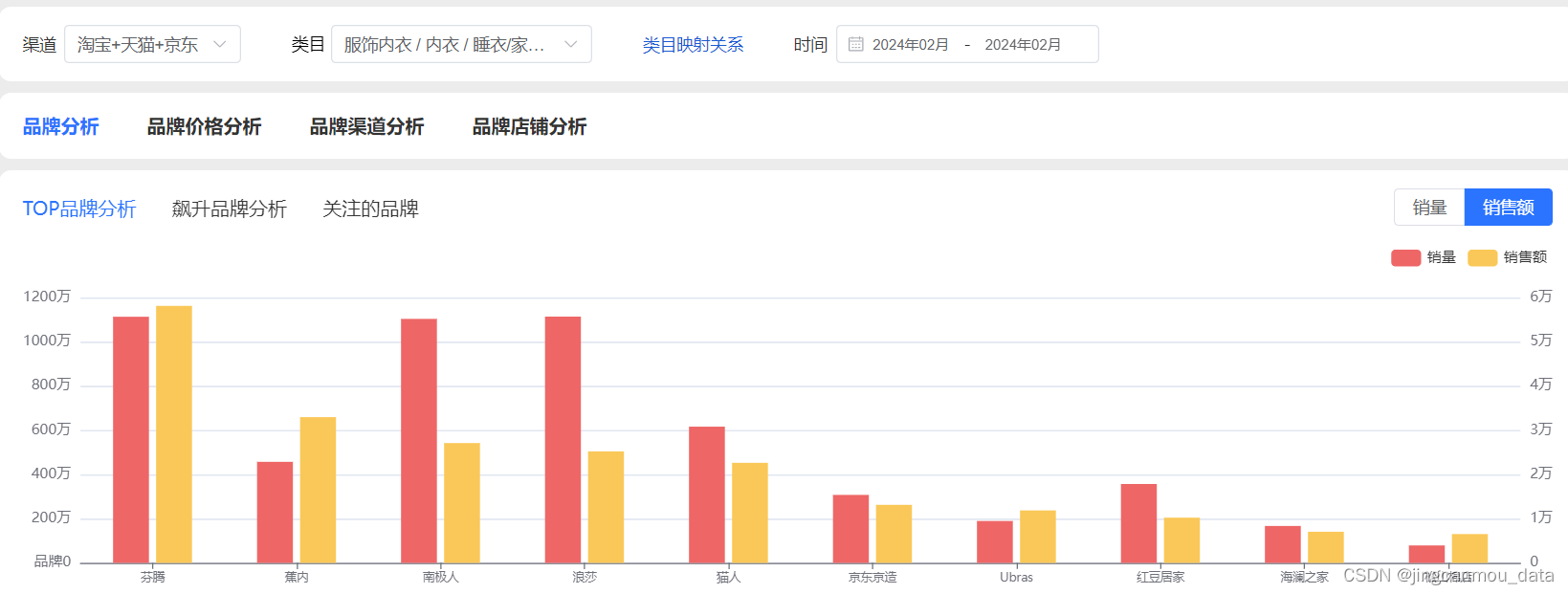Click the chevron arrow in the 渠道 selector
This screenshot has width=1568, height=594.
click(220, 44)
